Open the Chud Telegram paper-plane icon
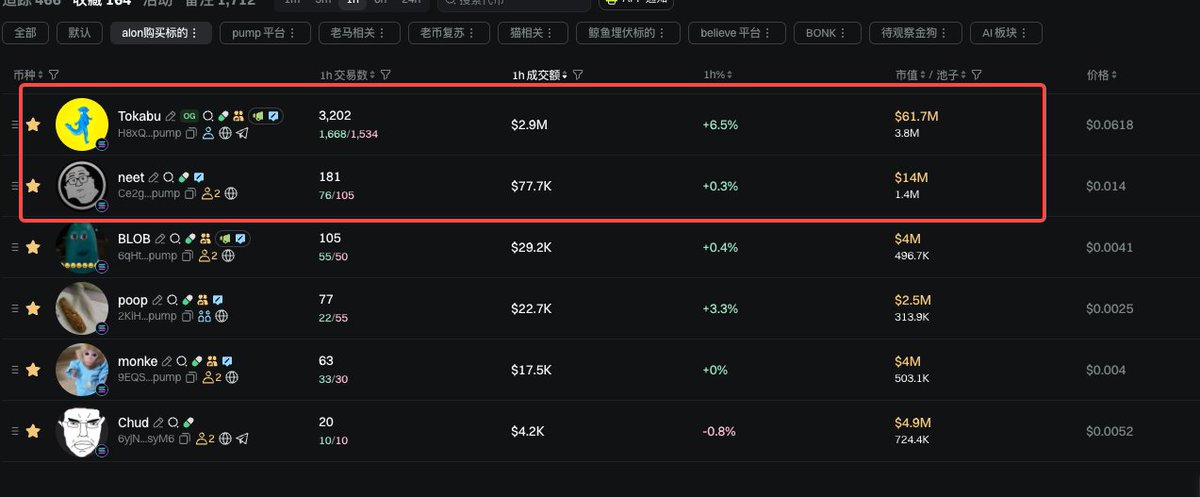The image size is (1200, 497). point(242,439)
